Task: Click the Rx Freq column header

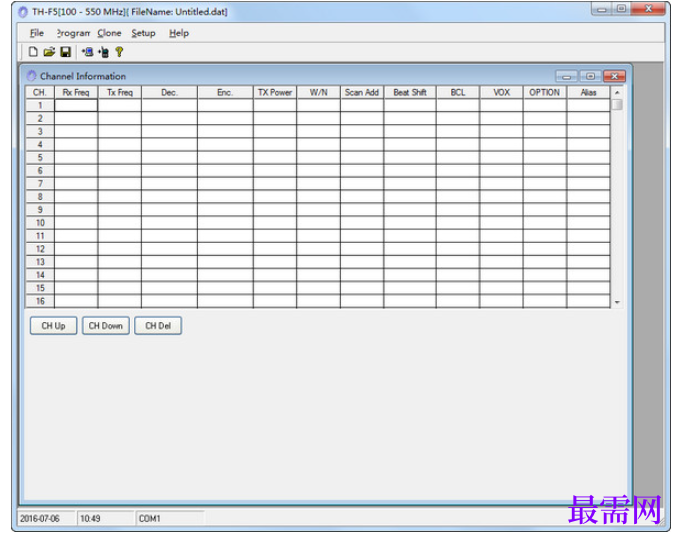Action: [76, 92]
